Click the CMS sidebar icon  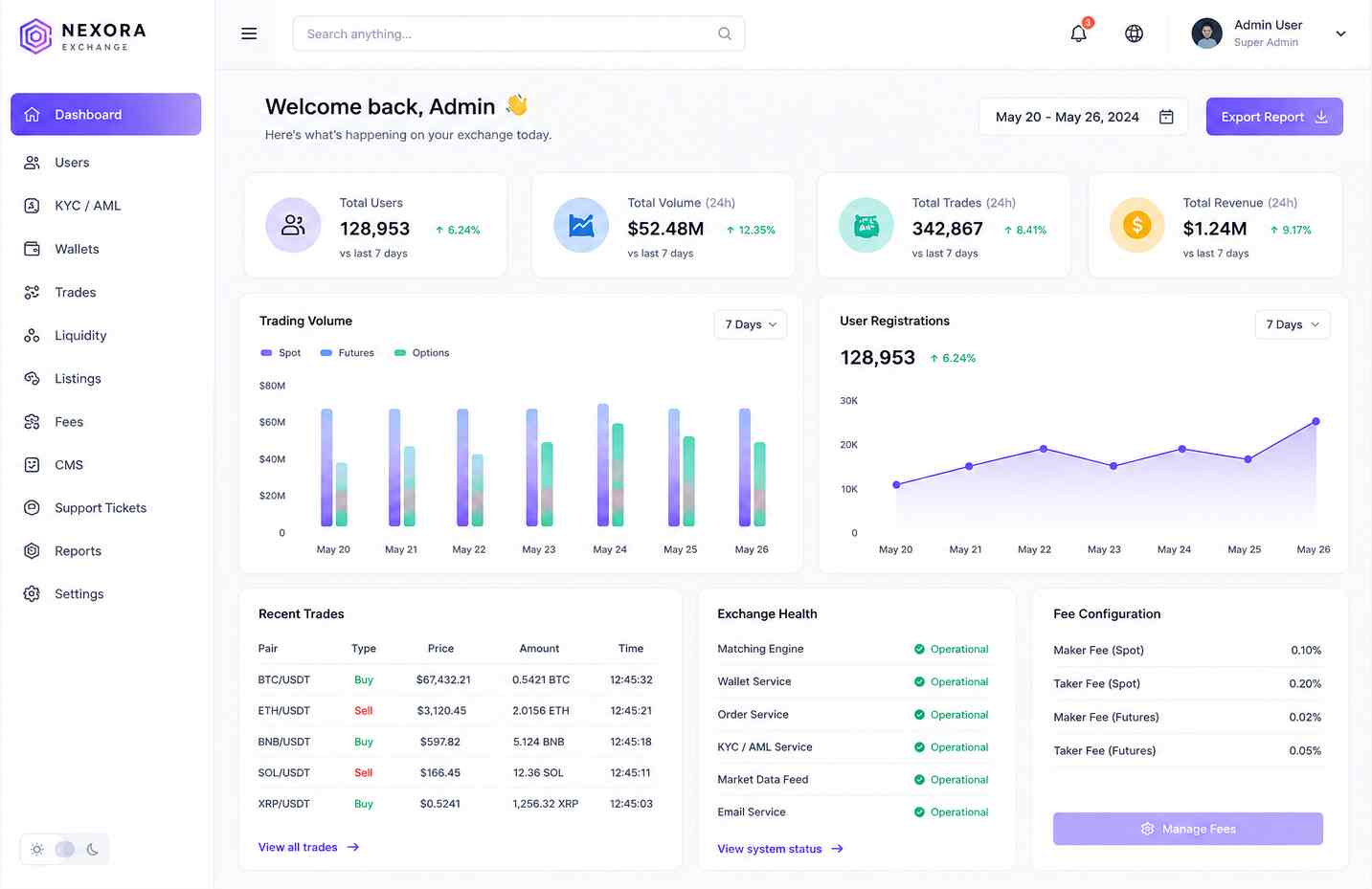[x=32, y=464]
